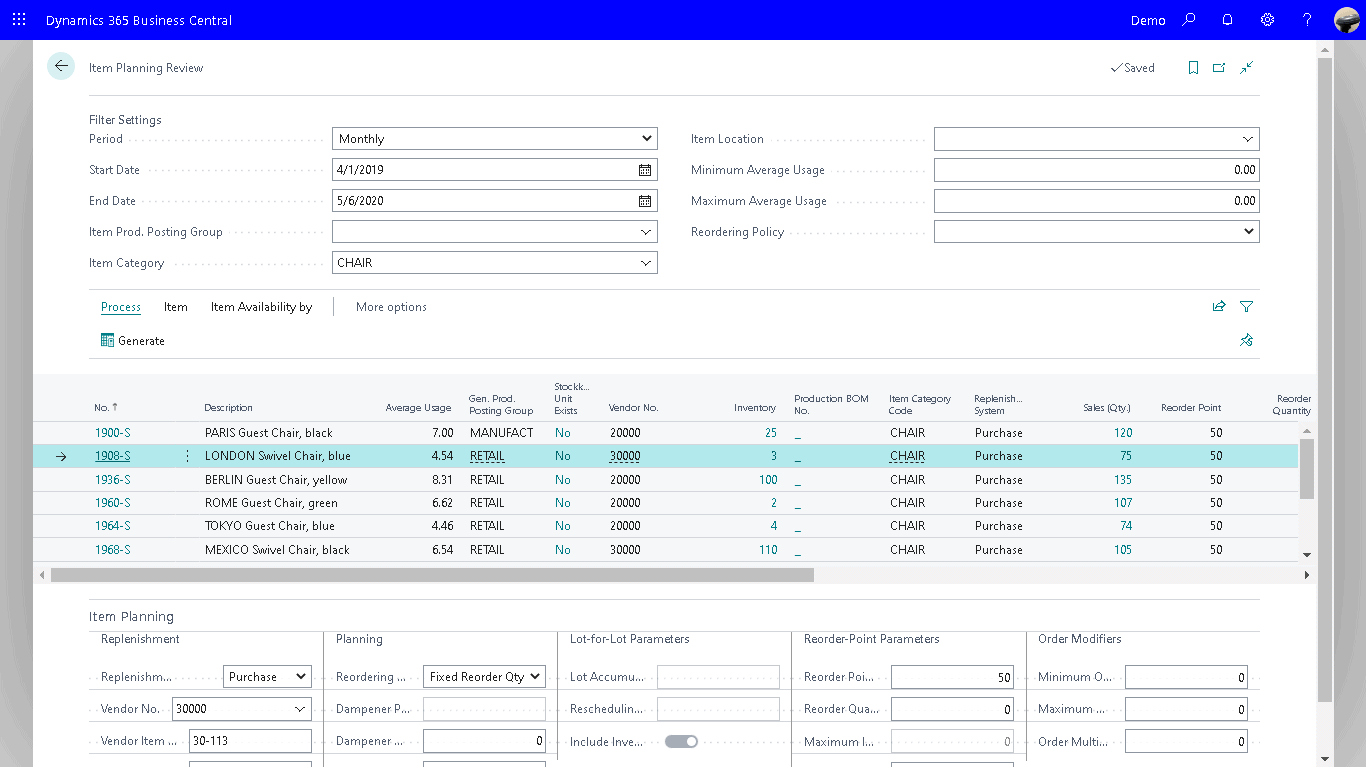Open the Item Location dropdown
The image size is (1366, 767).
pyautogui.click(x=1248, y=139)
